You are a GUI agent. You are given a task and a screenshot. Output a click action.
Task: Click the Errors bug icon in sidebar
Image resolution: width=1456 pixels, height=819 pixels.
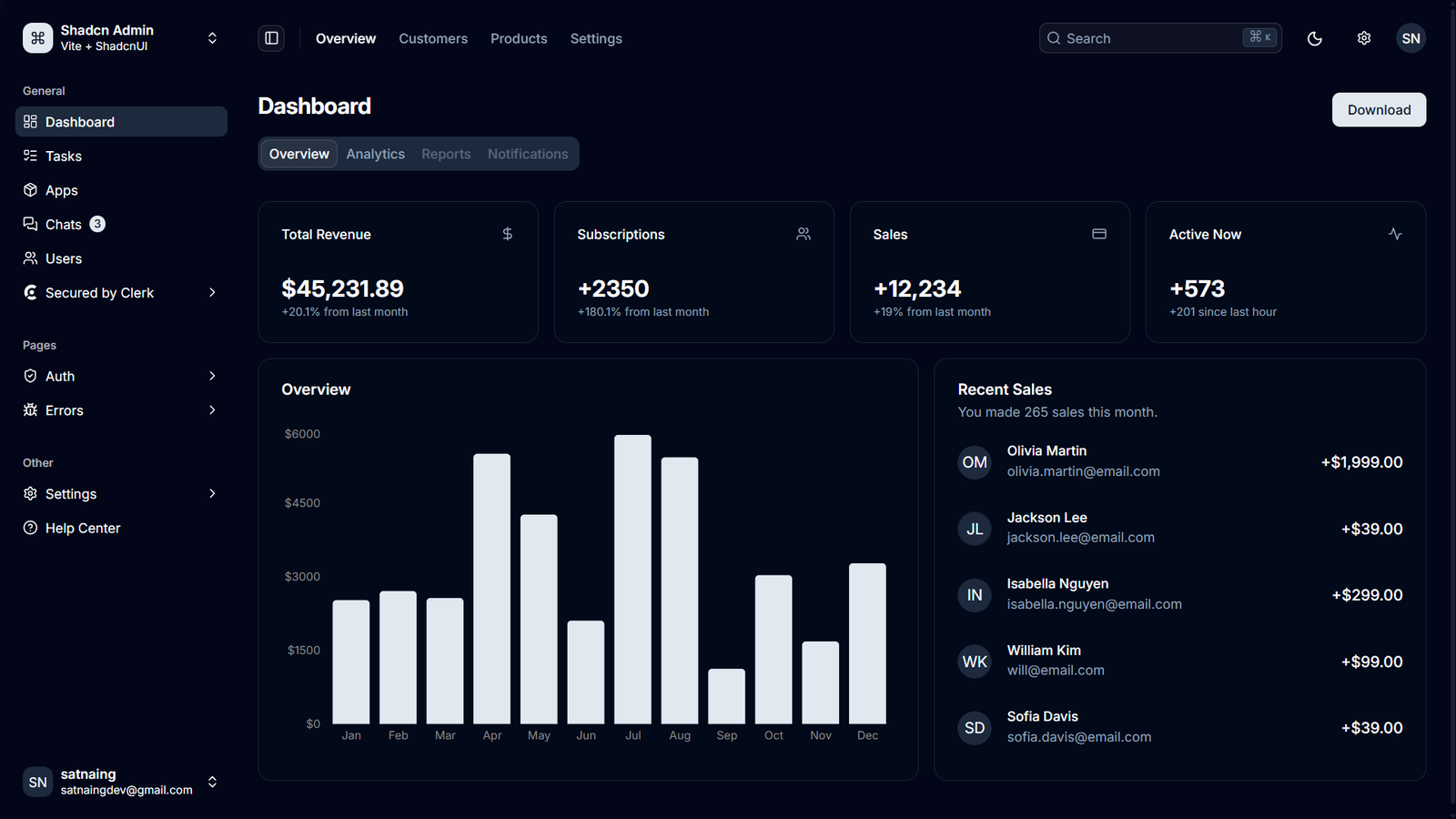tap(30, 410)
